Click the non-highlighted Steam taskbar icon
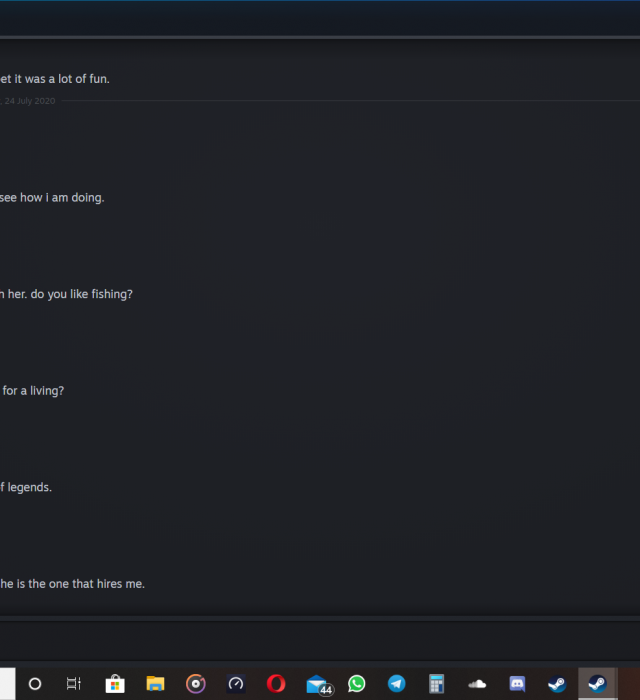The width and height of the screenshot is (640, 700). click(557, 684)
